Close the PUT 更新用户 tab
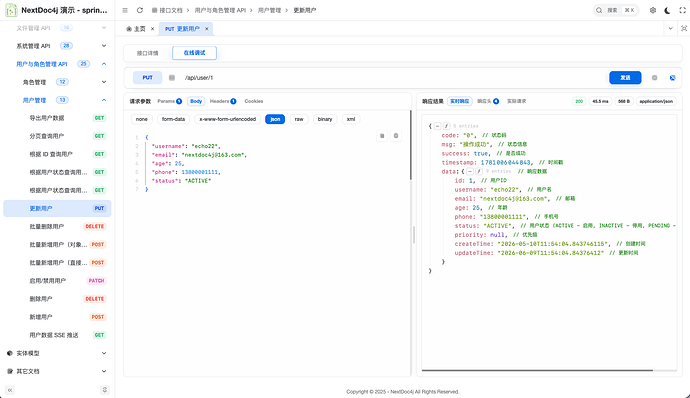This screenshot has width=690, height=398. (206, 29)
